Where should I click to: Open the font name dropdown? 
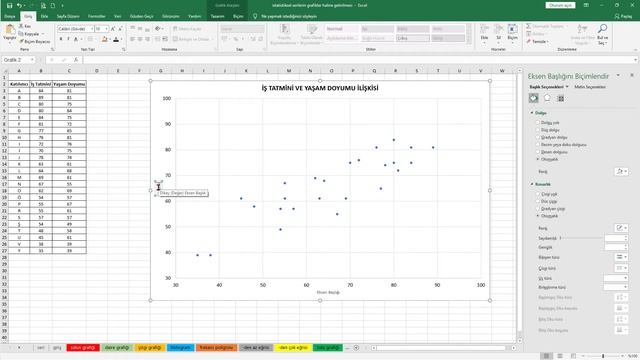91,29
